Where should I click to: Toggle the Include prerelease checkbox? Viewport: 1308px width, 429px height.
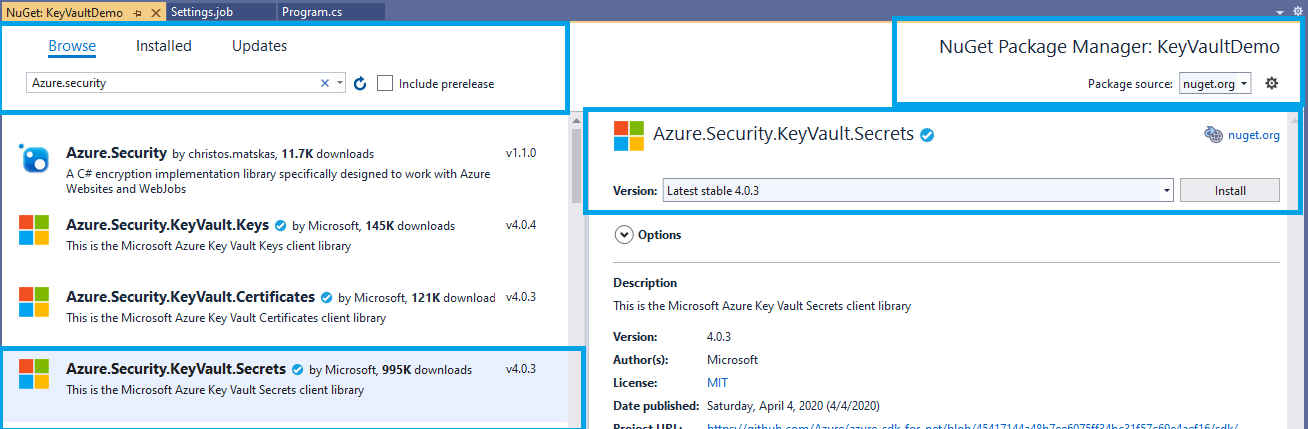point(385,84)
